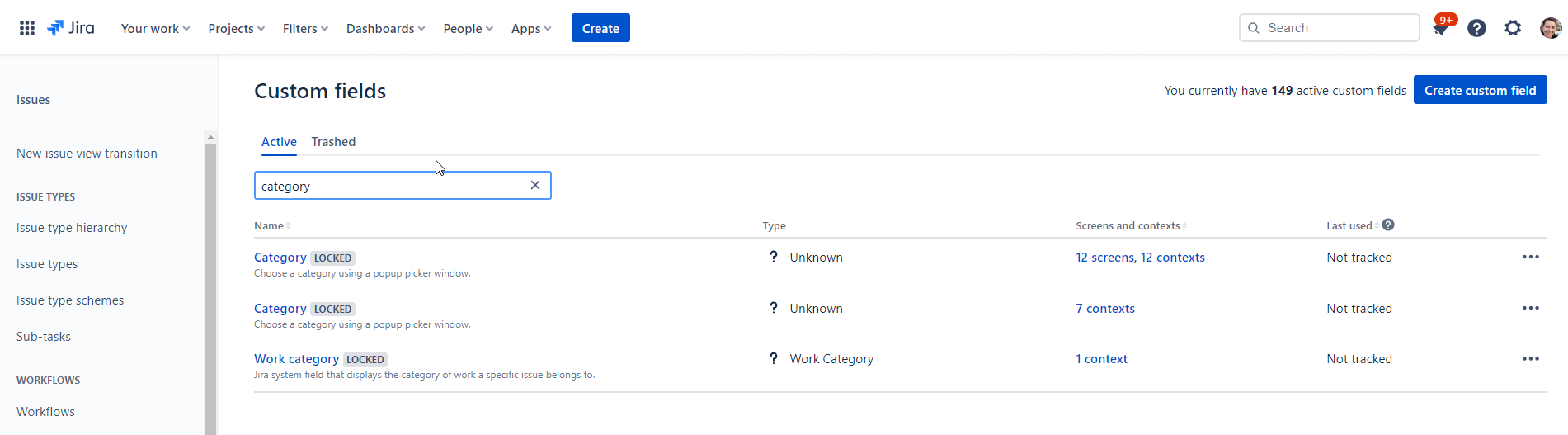
Task: Click the sidebar scrollbar
Action: tap(210, 289)
